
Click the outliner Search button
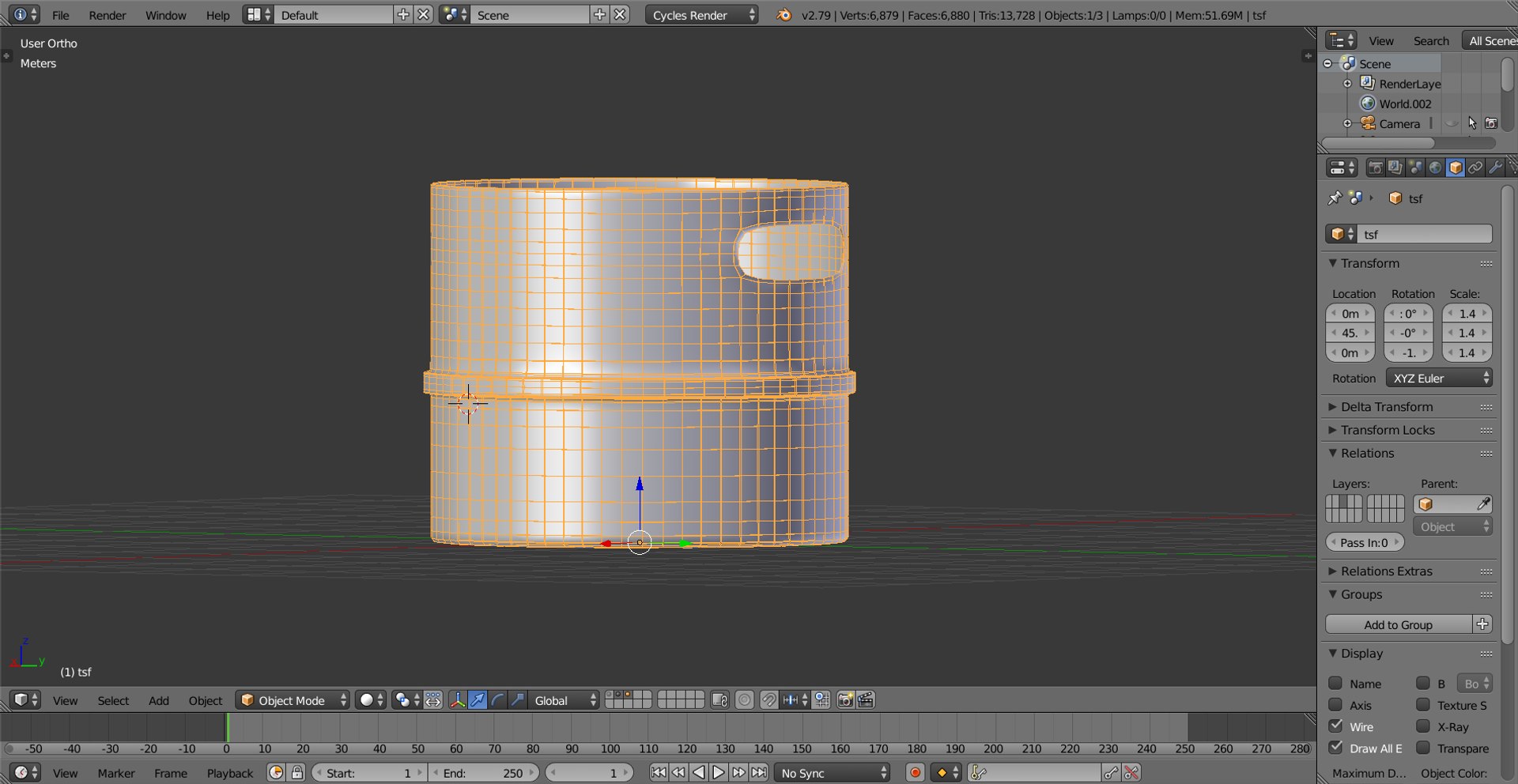tap(1431, 40)
